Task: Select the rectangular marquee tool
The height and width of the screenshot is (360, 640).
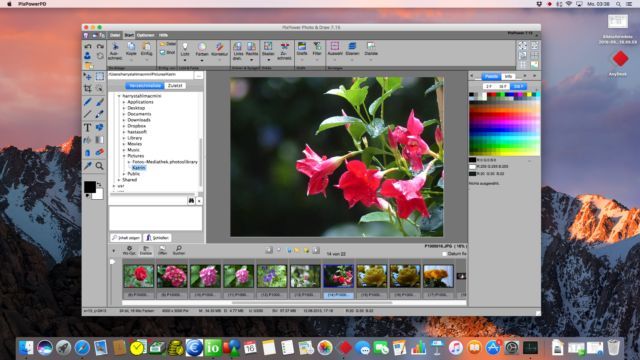Action: 100,76
